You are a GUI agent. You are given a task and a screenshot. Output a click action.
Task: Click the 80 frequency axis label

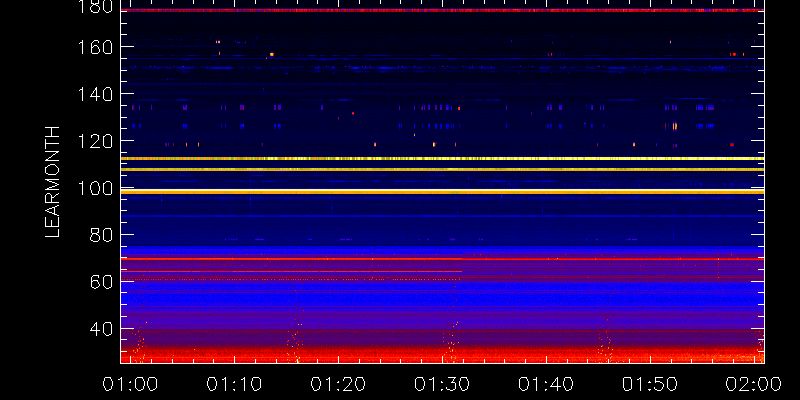pyautogui.click(x=101, y=235)
